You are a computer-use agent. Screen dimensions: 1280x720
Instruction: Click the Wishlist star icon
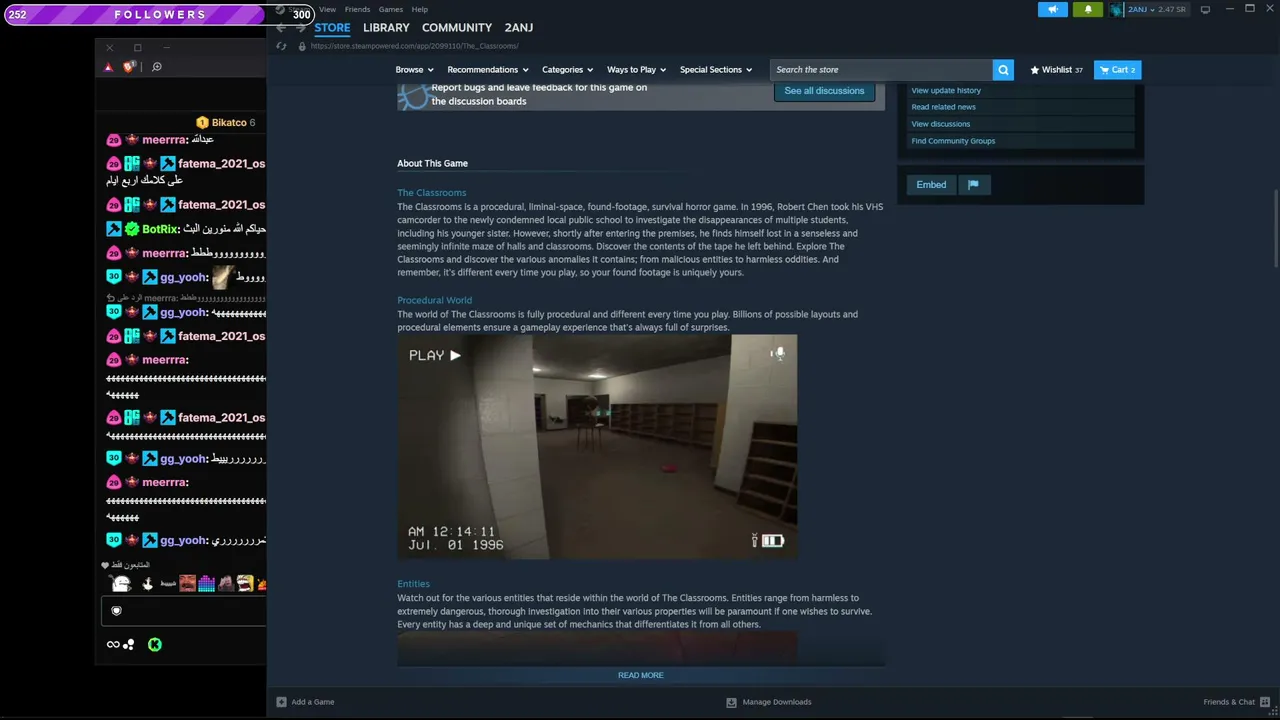pyautogui.click(x=1035, y=70)
